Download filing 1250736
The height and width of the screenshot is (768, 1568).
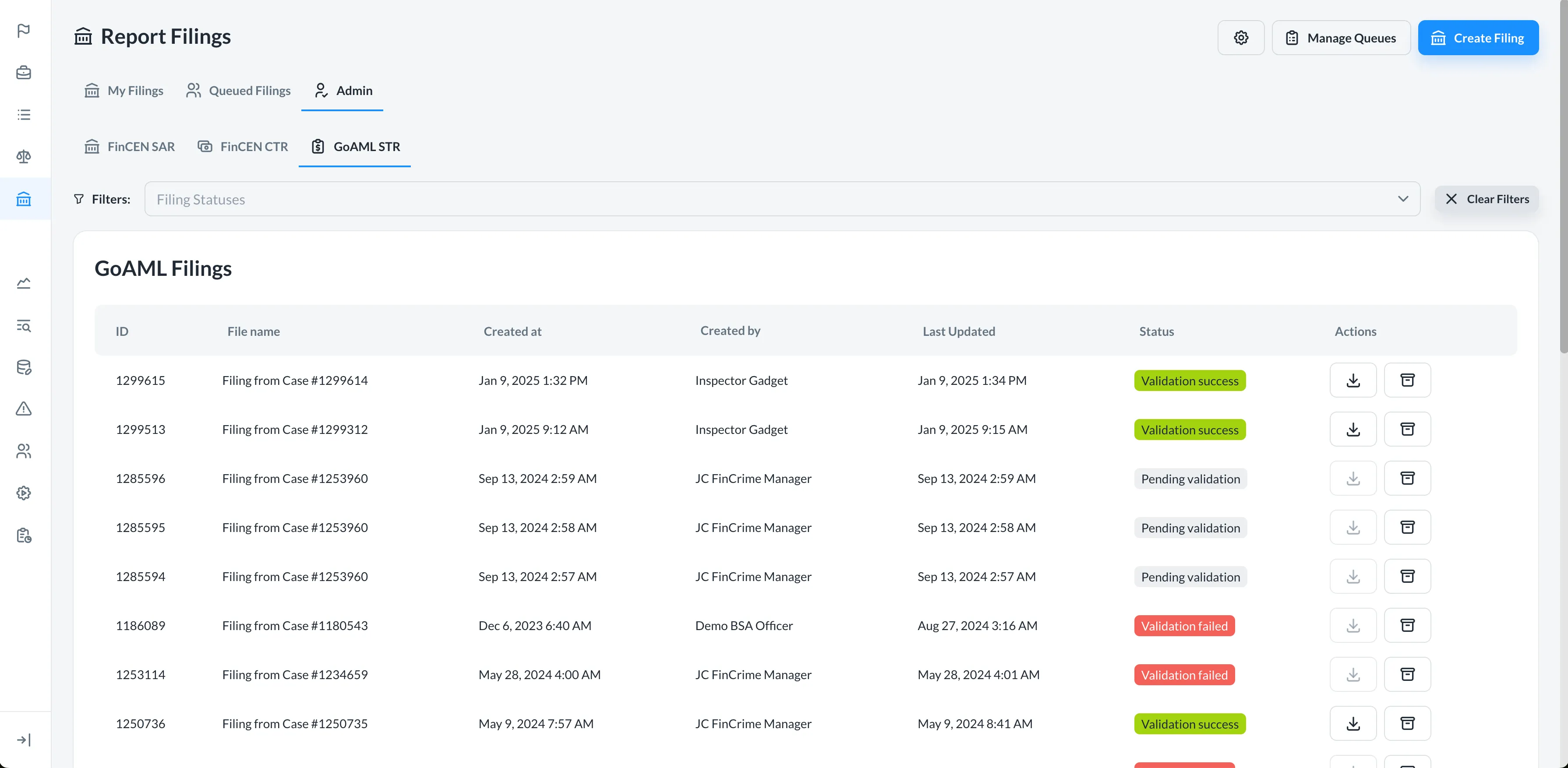click(x=1353, y=724)
